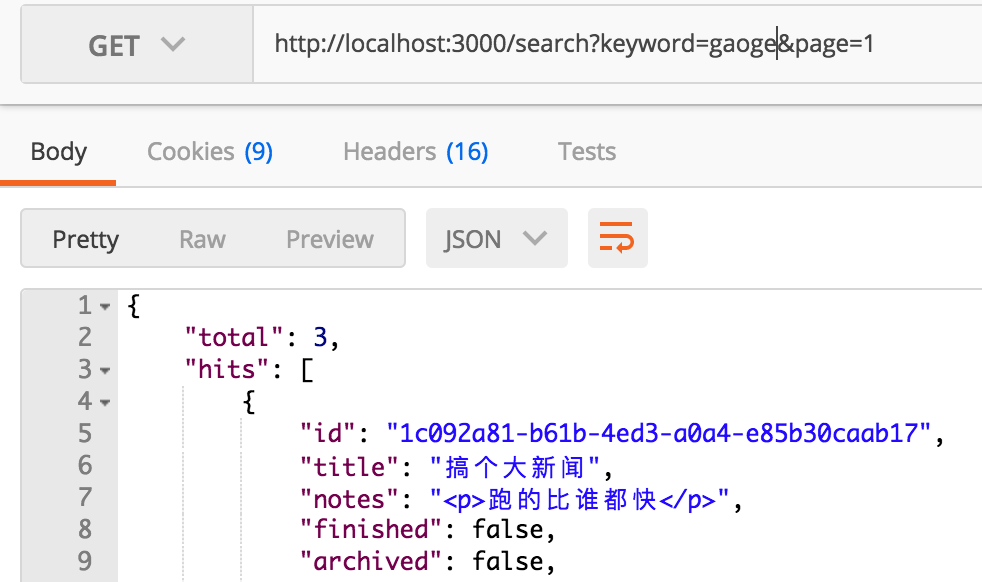The height and width of the screenshot is (582, 982).
Task: Click the "id" UUID value string
Action: pyautogui.click(x=660, y=434)
